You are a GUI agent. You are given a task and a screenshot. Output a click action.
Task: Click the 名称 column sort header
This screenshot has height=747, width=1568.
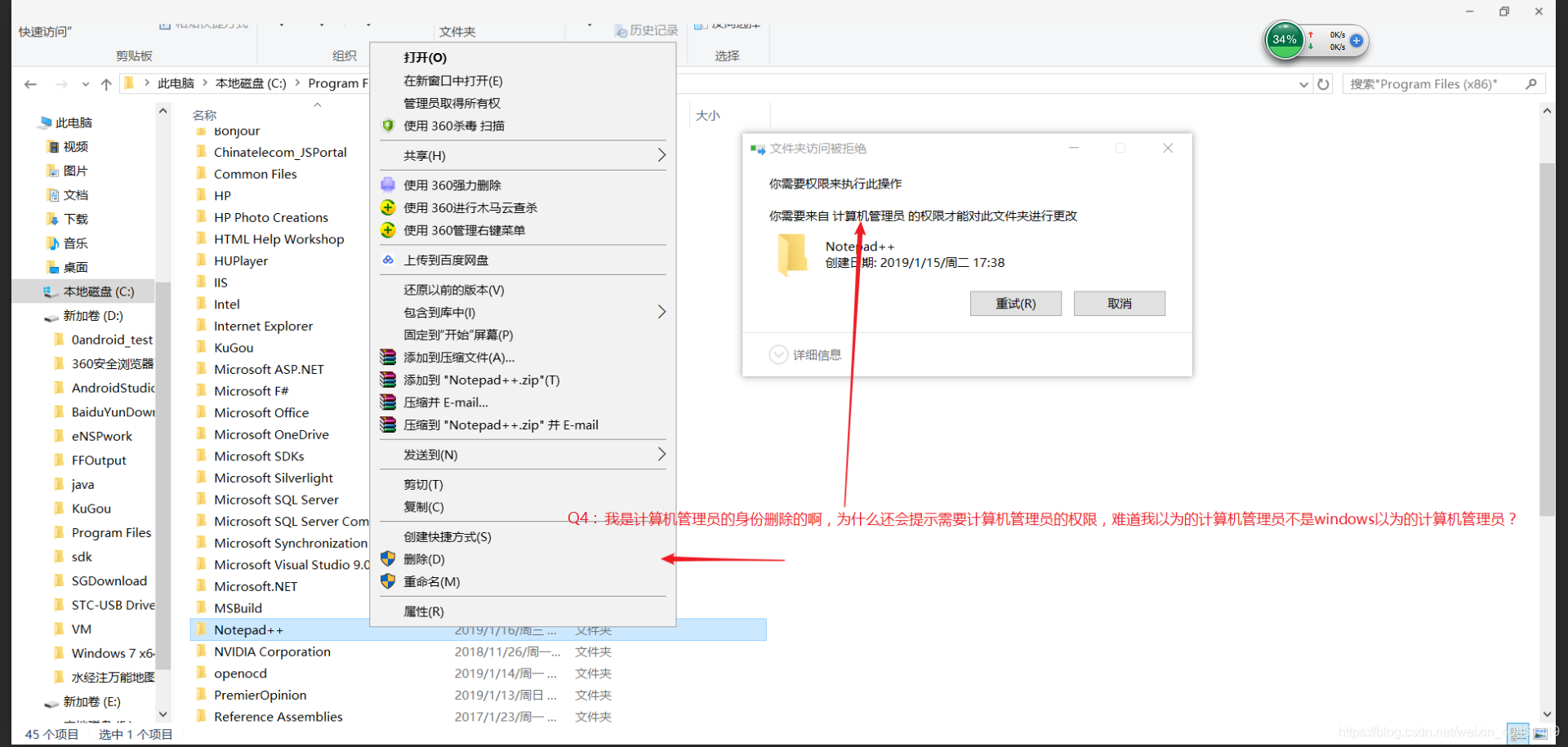coord(204,115)
